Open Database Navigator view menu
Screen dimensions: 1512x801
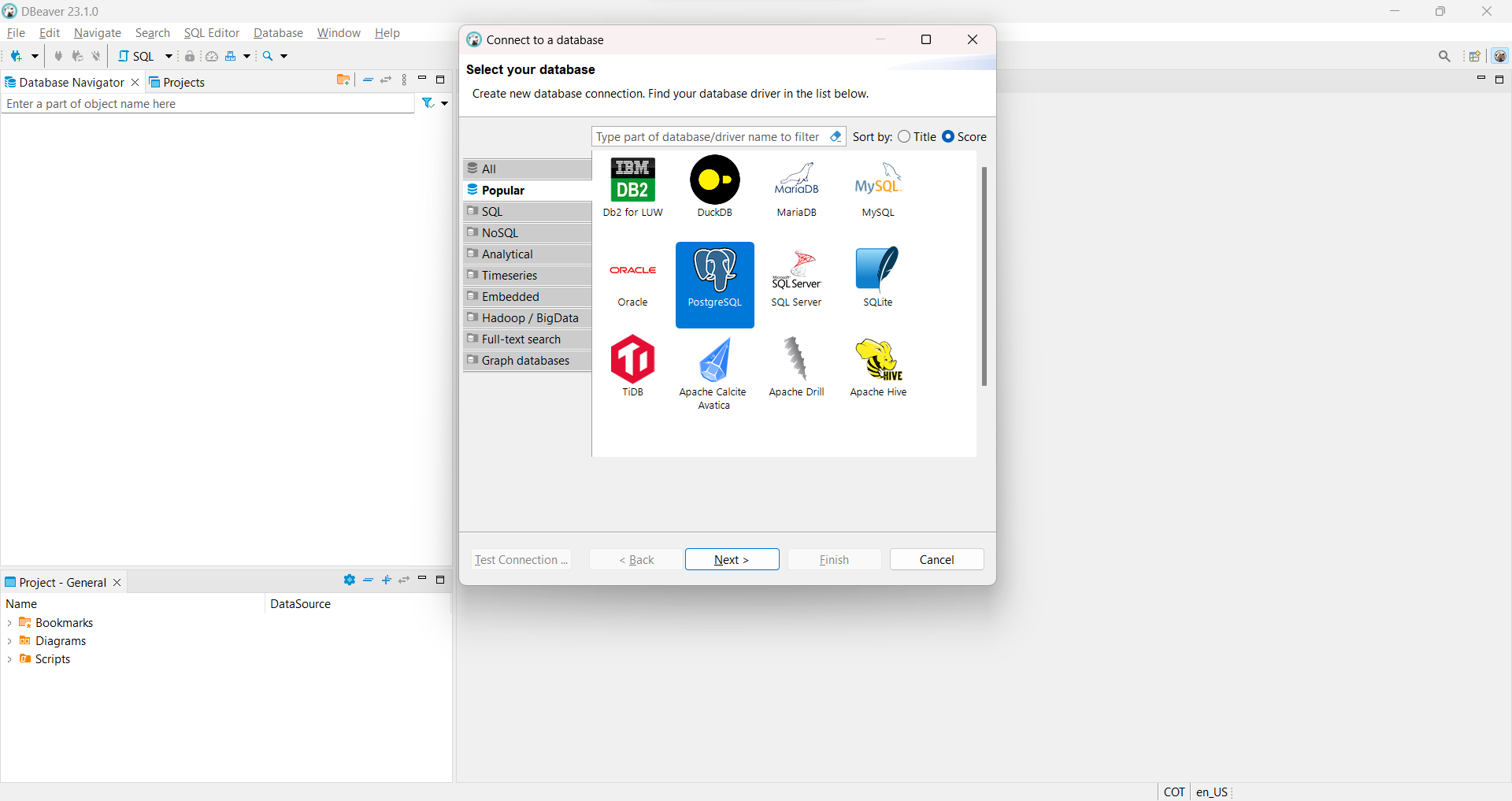point(405,80)
